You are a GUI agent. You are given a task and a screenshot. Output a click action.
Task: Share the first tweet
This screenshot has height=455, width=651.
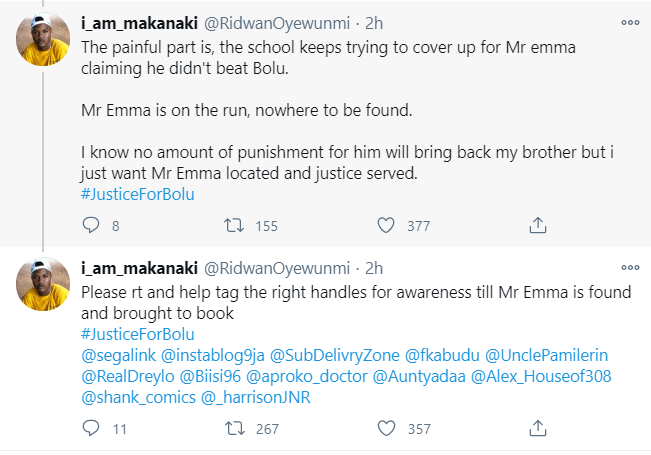[x=537, y=225]
